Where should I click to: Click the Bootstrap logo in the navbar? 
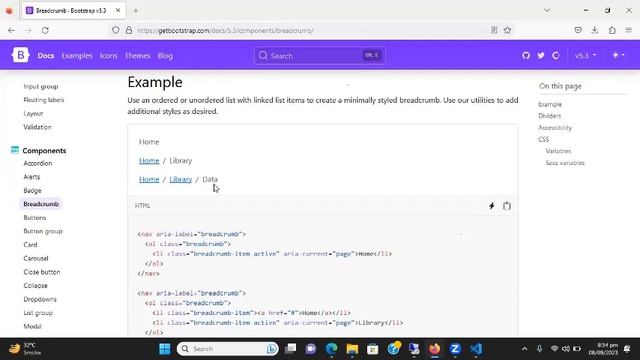tap(20, 55)
